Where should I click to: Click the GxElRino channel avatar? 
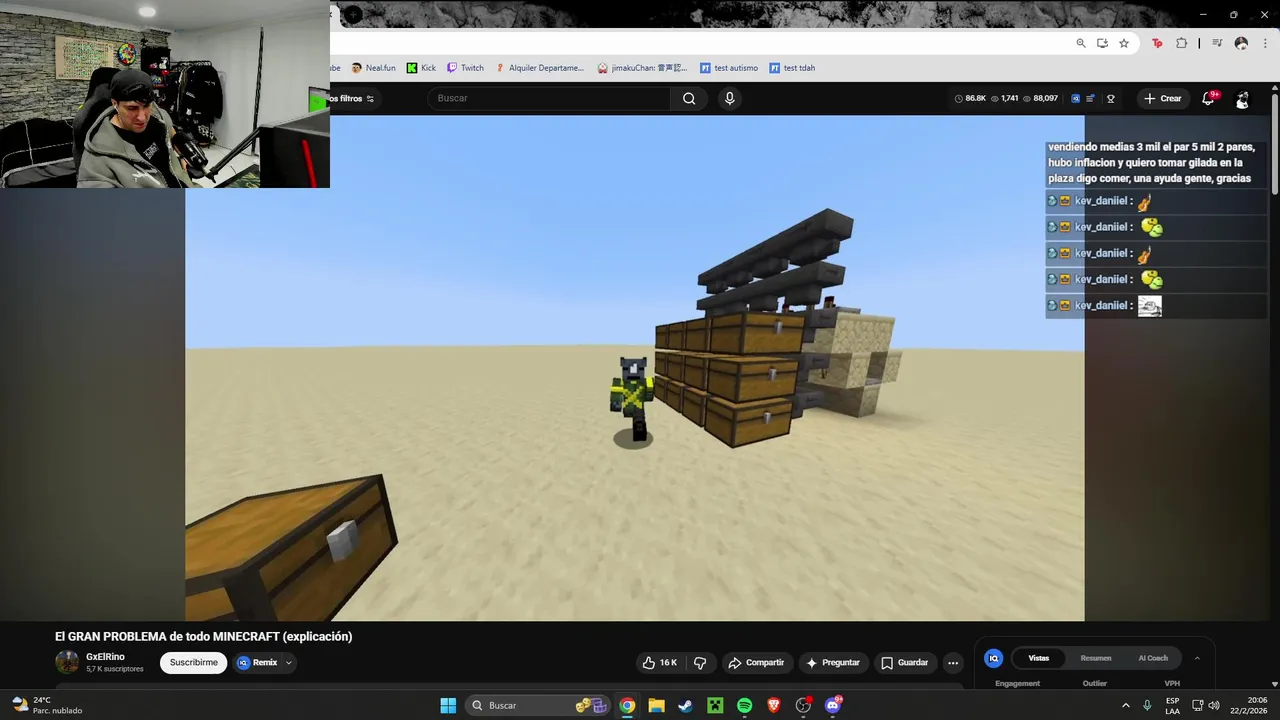67,662
